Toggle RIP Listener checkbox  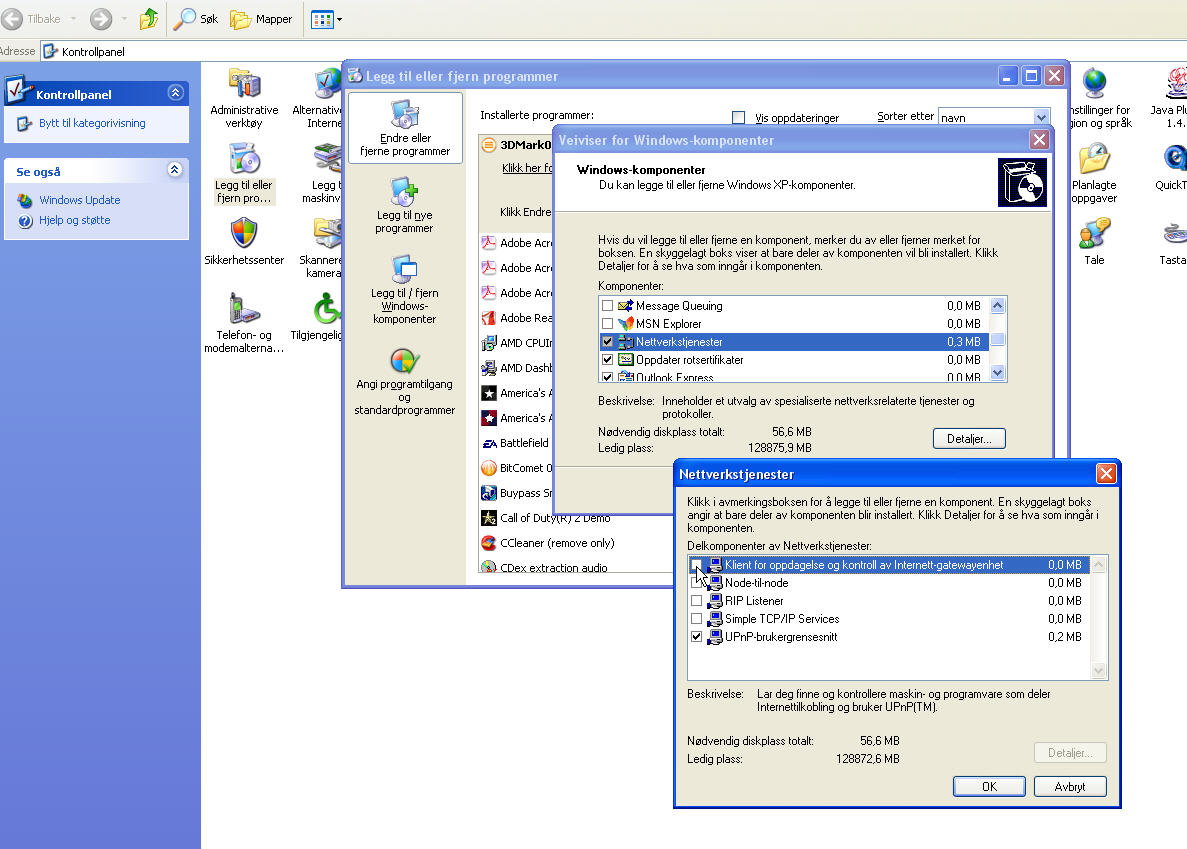click(696, 601)
